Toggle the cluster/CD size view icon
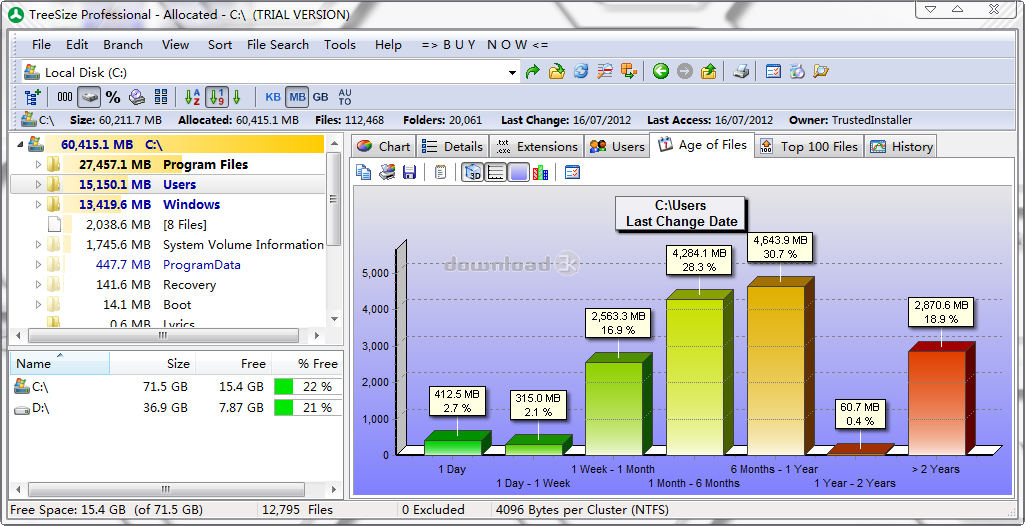The height and width of the screenshot is (526, 1025). point(137,97)
